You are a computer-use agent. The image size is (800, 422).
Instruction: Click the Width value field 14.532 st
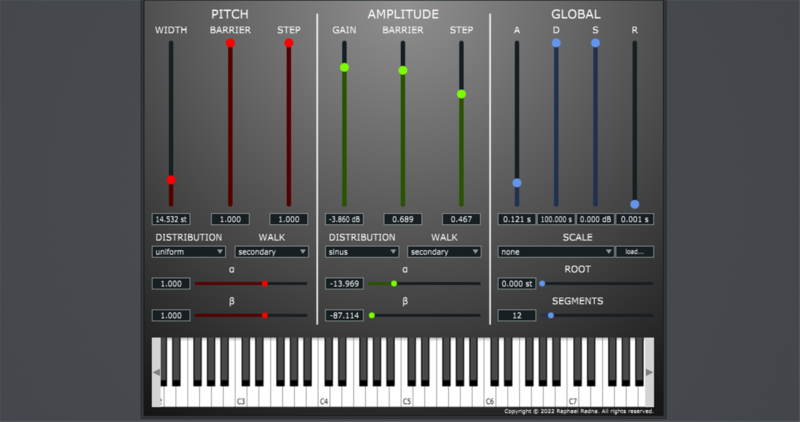pyautogui.click(x=171, y=219)
